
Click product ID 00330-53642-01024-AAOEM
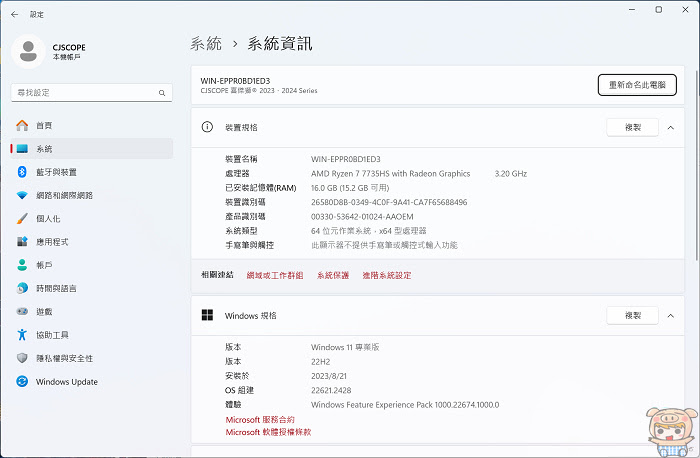tap(362, 217)
